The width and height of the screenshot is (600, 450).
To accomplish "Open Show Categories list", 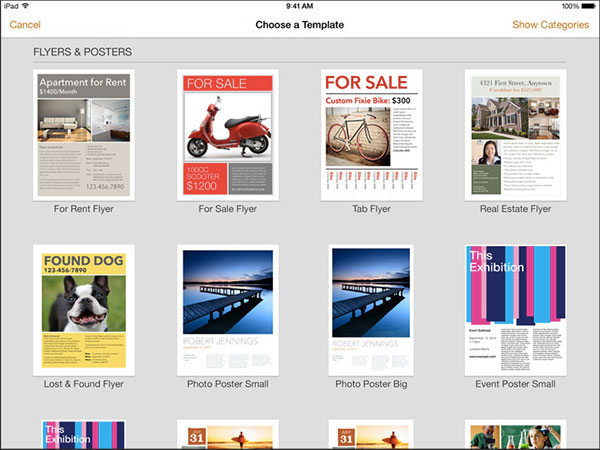I will 551,25.
